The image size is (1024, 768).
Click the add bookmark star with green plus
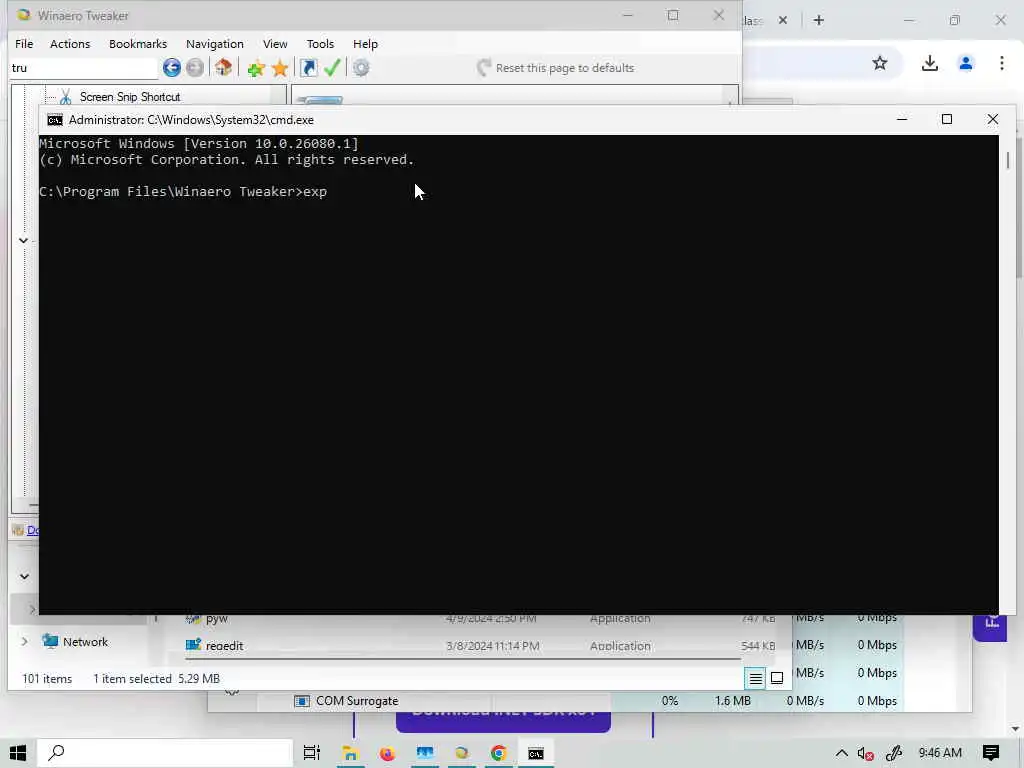pos(255,68)
